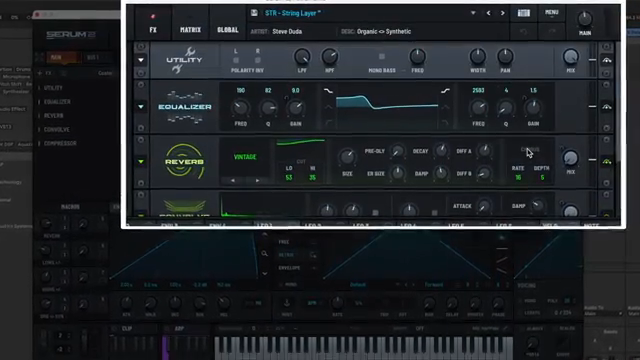Click the Utility PAN knob
Viewport: 640px width, 360px height.
[505, 57]
